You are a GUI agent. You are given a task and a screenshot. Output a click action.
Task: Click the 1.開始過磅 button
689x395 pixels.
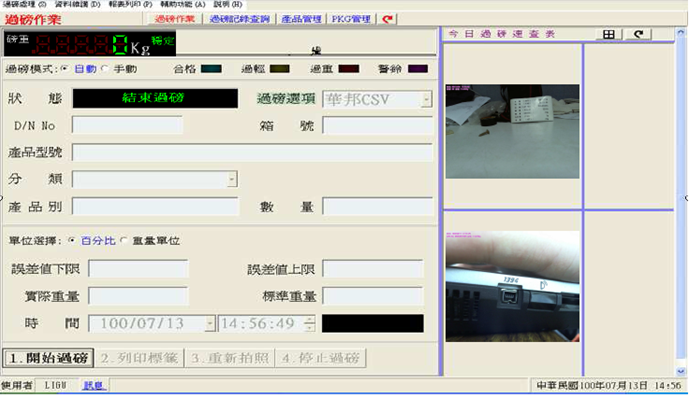tap(48, 358)
